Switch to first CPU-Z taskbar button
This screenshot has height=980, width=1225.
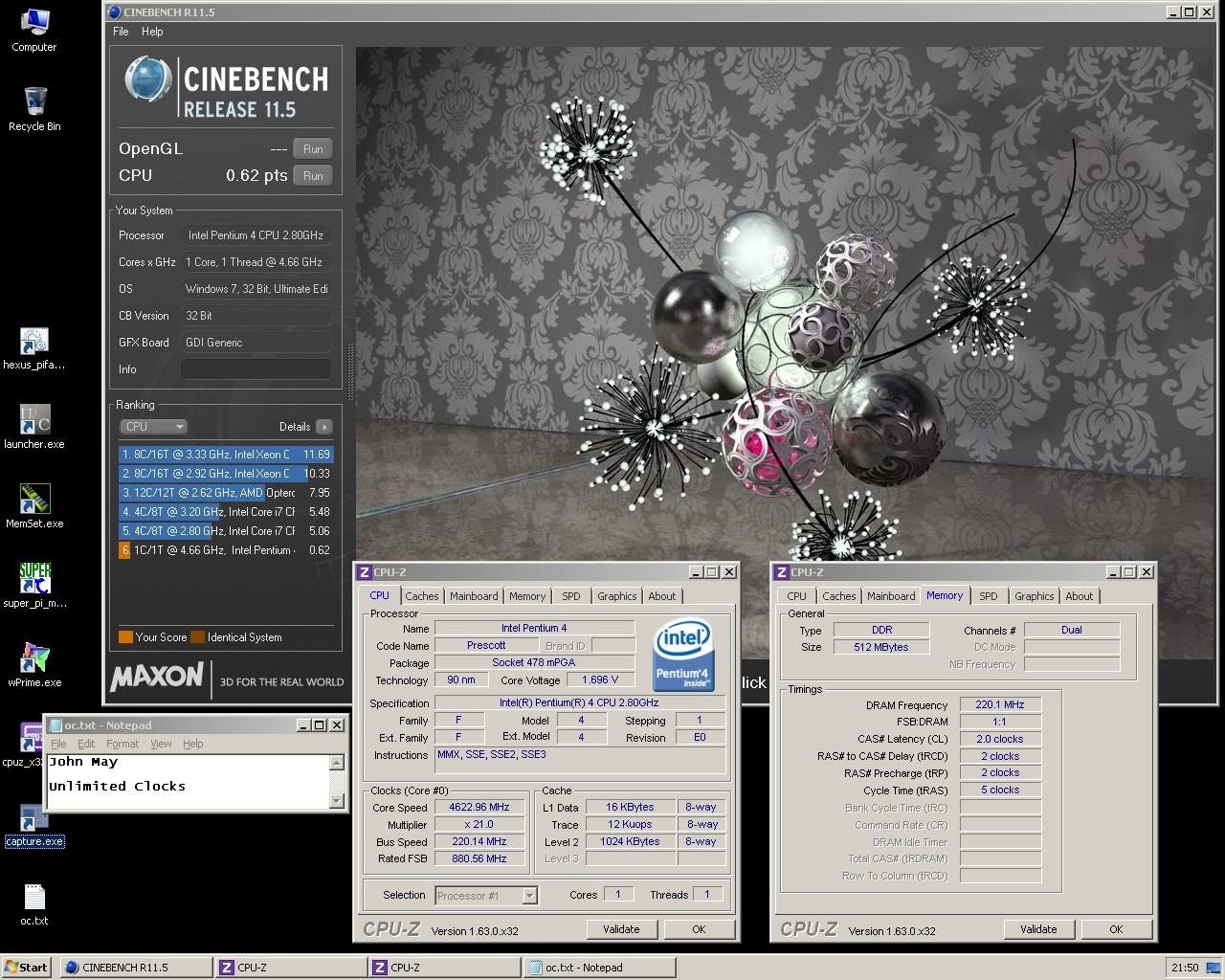point(291,967)
